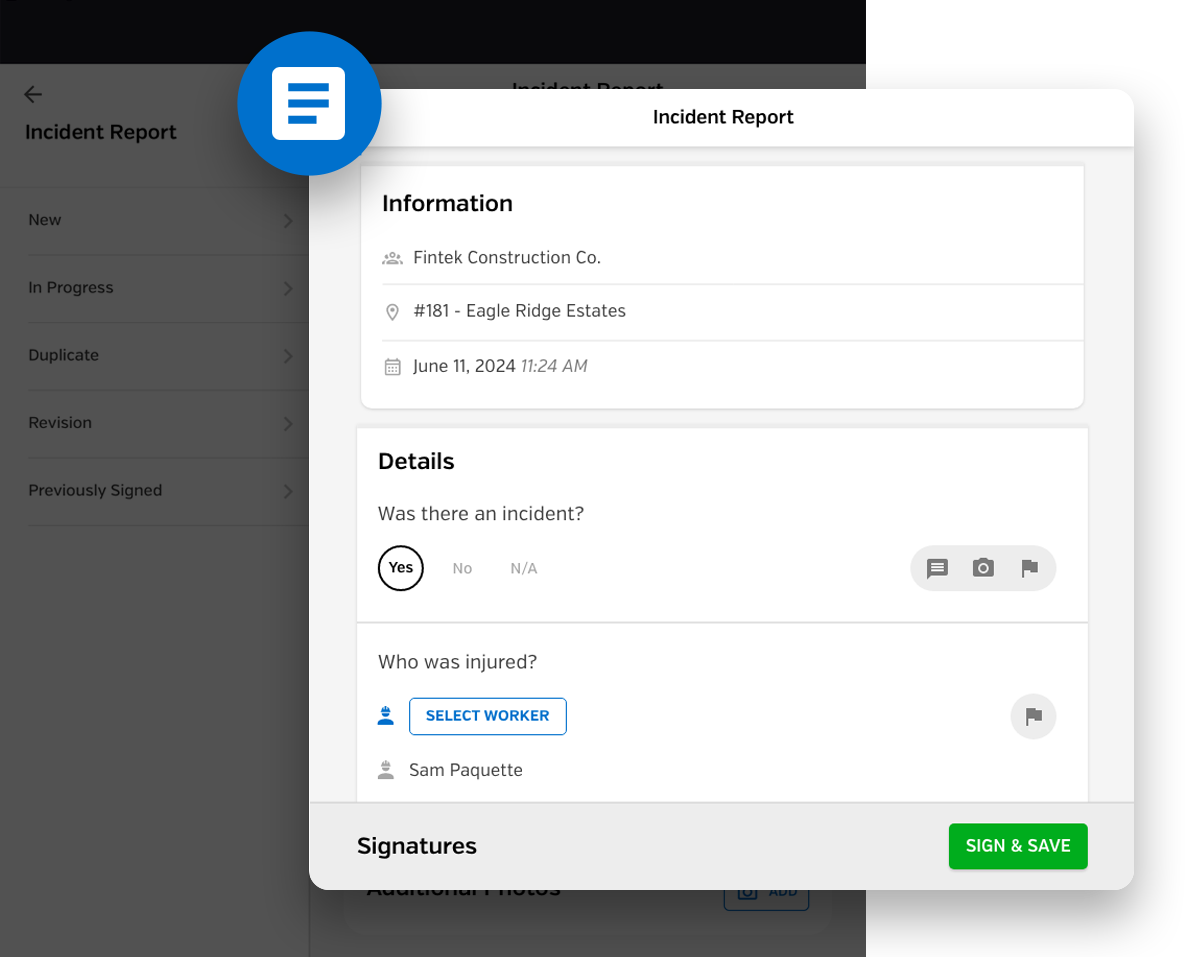Click the location pin icon by Eagle Ridge
The height and width of the screenshot is (957, 1200).
393,312
